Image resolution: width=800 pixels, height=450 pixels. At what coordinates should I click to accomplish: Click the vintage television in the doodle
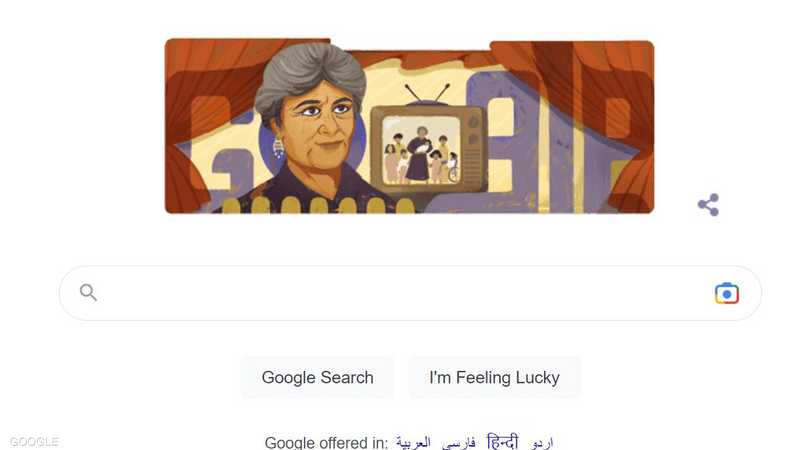428,148
